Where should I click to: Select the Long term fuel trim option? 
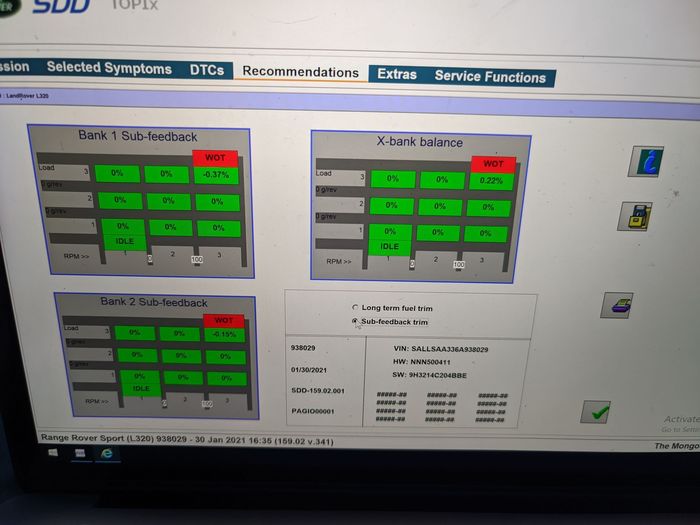pyautogui.click(x=355, y=308)
